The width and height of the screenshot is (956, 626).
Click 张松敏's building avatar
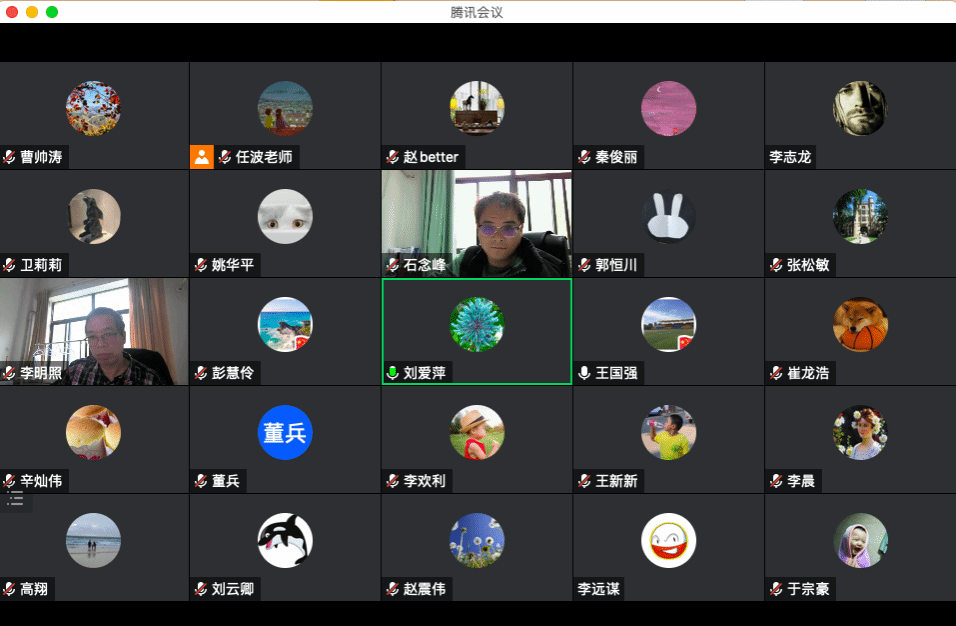[860, 216]
